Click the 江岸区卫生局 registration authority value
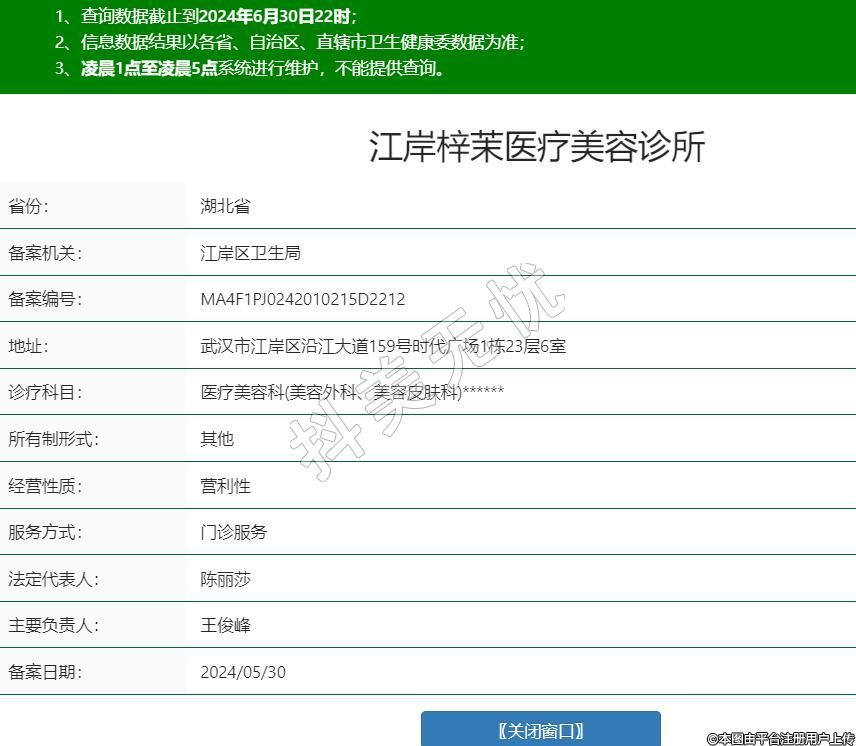Viewport: 856px width, 746px height. coord(250,253)
